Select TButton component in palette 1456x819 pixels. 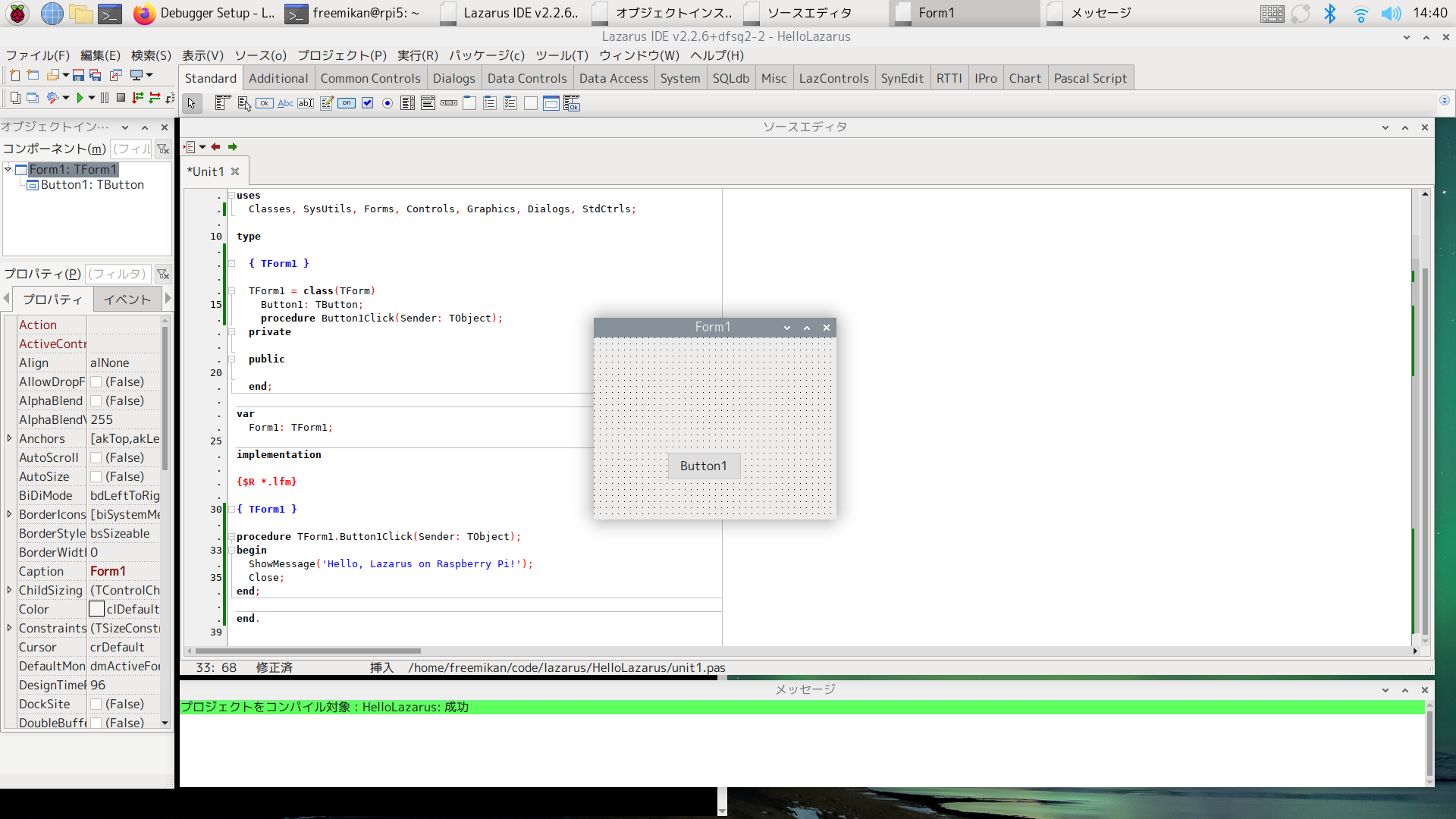coord(264,103)
